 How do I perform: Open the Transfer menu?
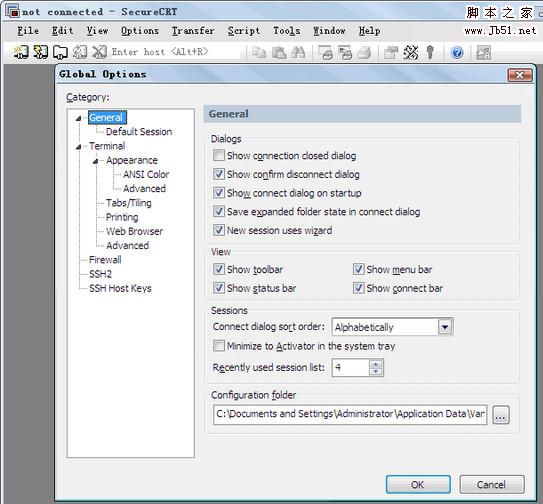[x=193, y=31]
